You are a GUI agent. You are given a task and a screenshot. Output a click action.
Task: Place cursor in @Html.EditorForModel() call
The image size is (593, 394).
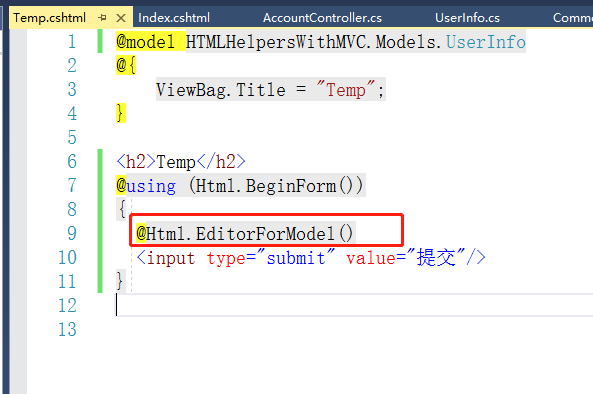pos(245,233)
